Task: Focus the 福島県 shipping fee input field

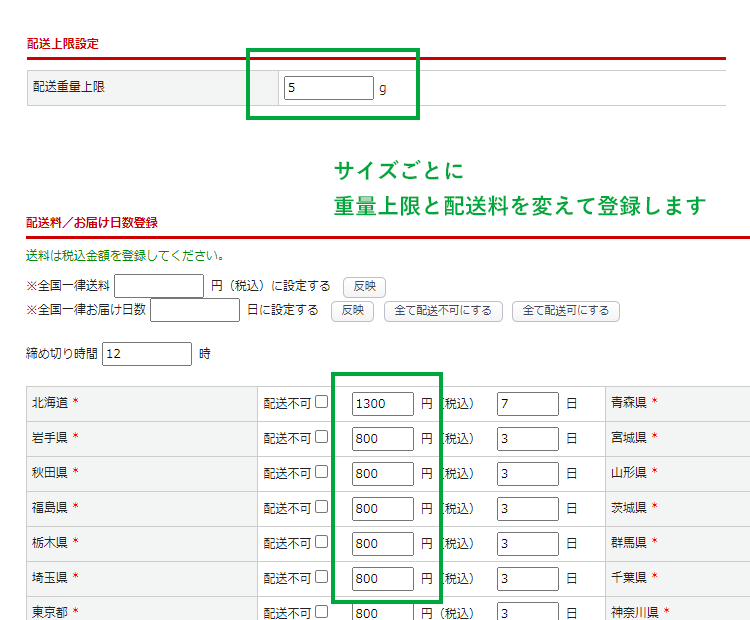Action: pyautogui.click(x=382, y=509)
